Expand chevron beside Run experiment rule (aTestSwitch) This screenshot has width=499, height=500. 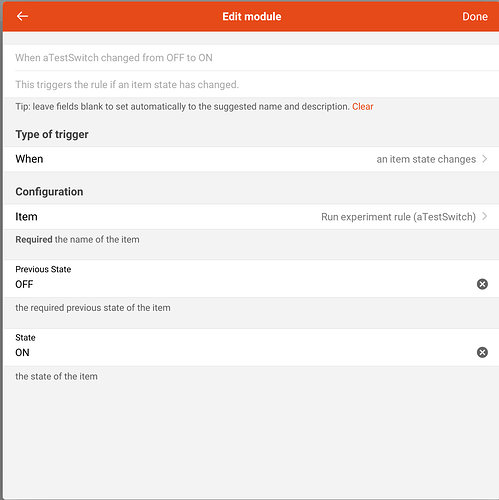tap(485, 217)
